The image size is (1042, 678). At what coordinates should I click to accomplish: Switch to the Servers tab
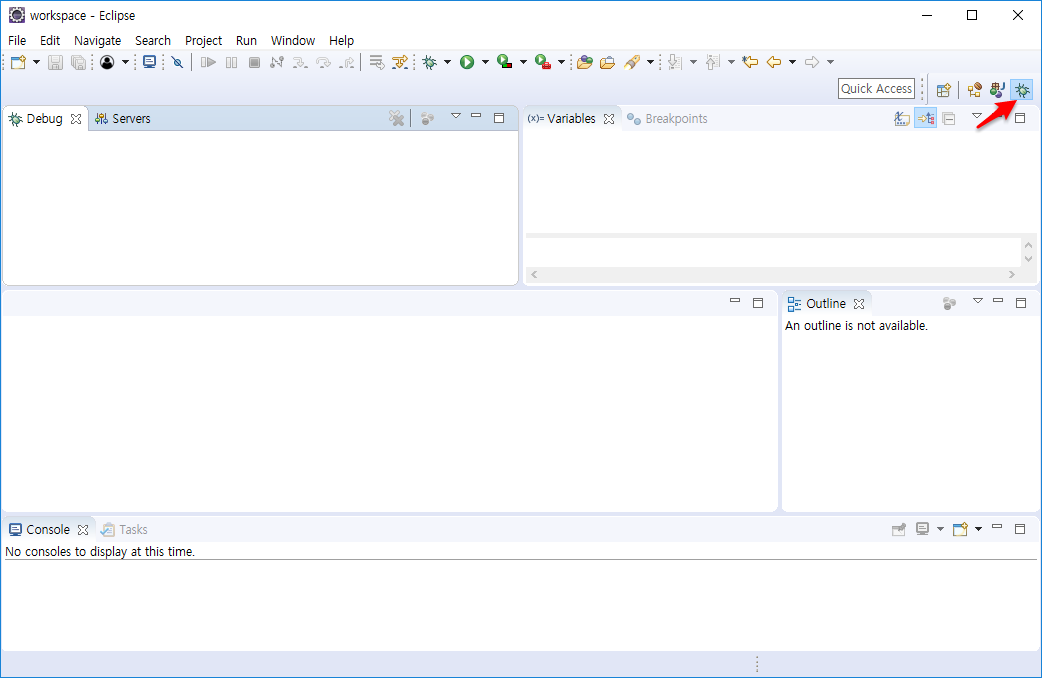(x=123, y=119)
